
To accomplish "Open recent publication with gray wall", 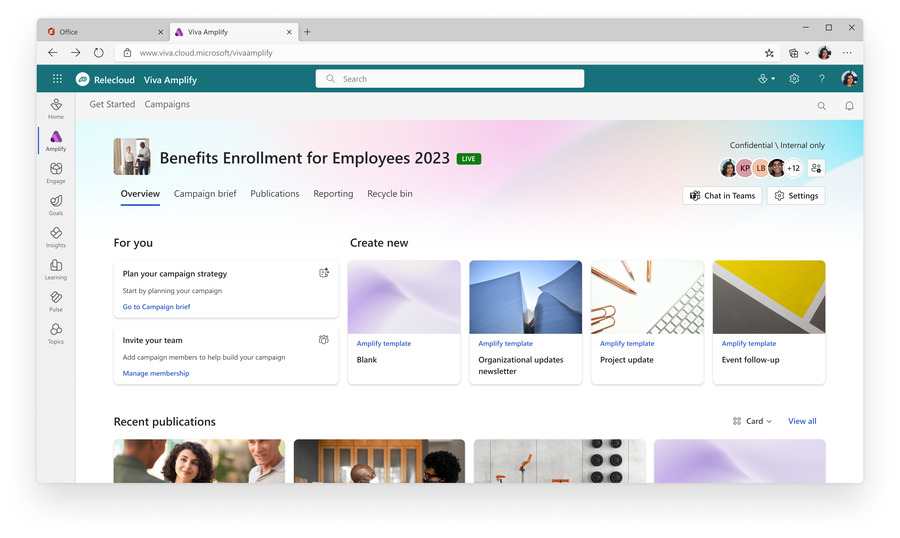I will 560,461.
